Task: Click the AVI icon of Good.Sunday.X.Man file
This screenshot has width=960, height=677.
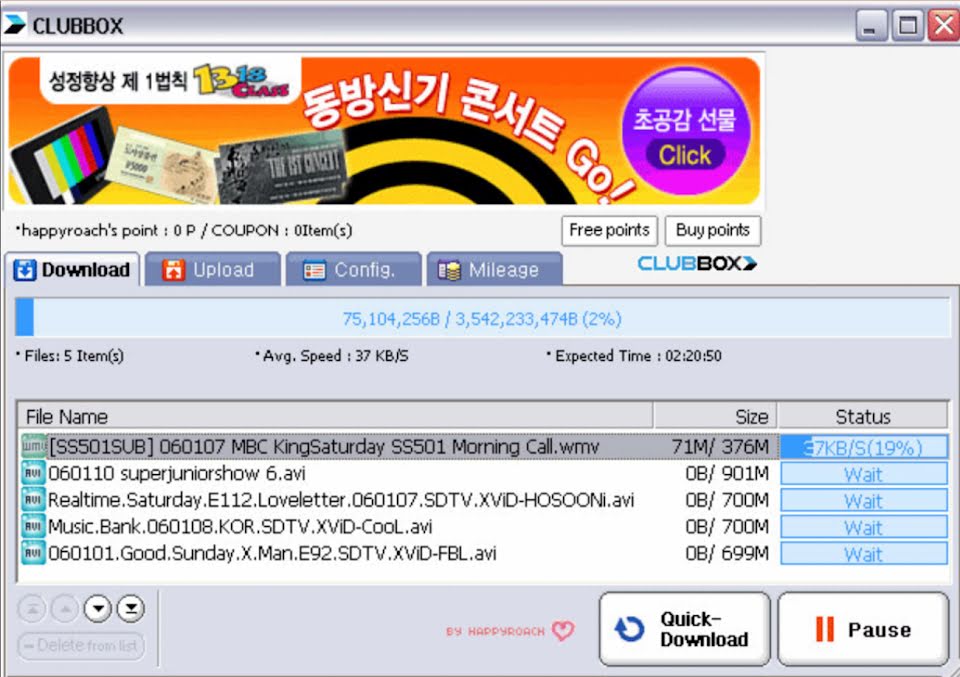Action: click(x=34, y=553)
